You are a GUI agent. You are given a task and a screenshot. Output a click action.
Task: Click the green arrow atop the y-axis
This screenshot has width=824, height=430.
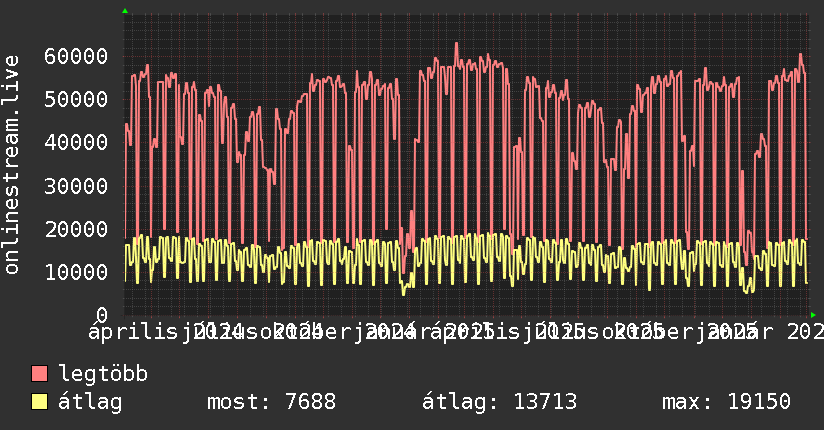click(x=124, y=11)
